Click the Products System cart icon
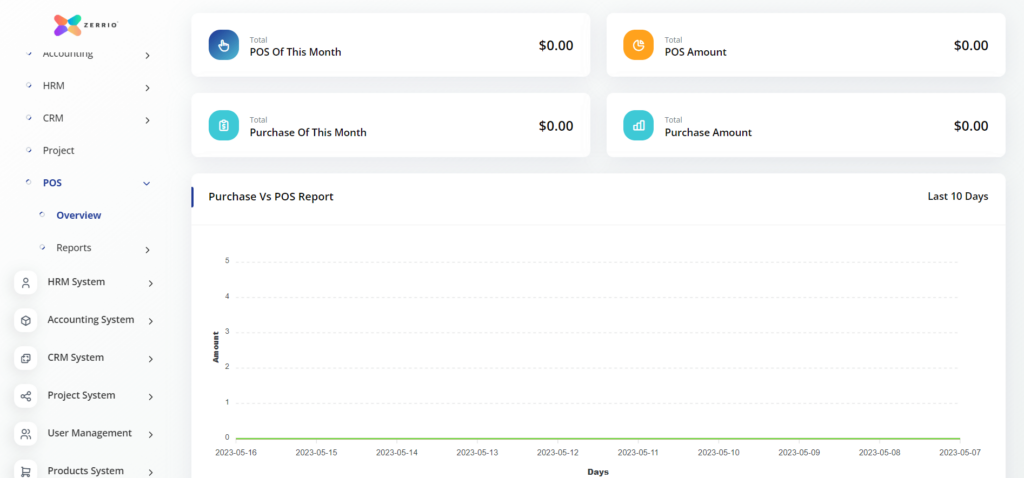 point(26,470)
